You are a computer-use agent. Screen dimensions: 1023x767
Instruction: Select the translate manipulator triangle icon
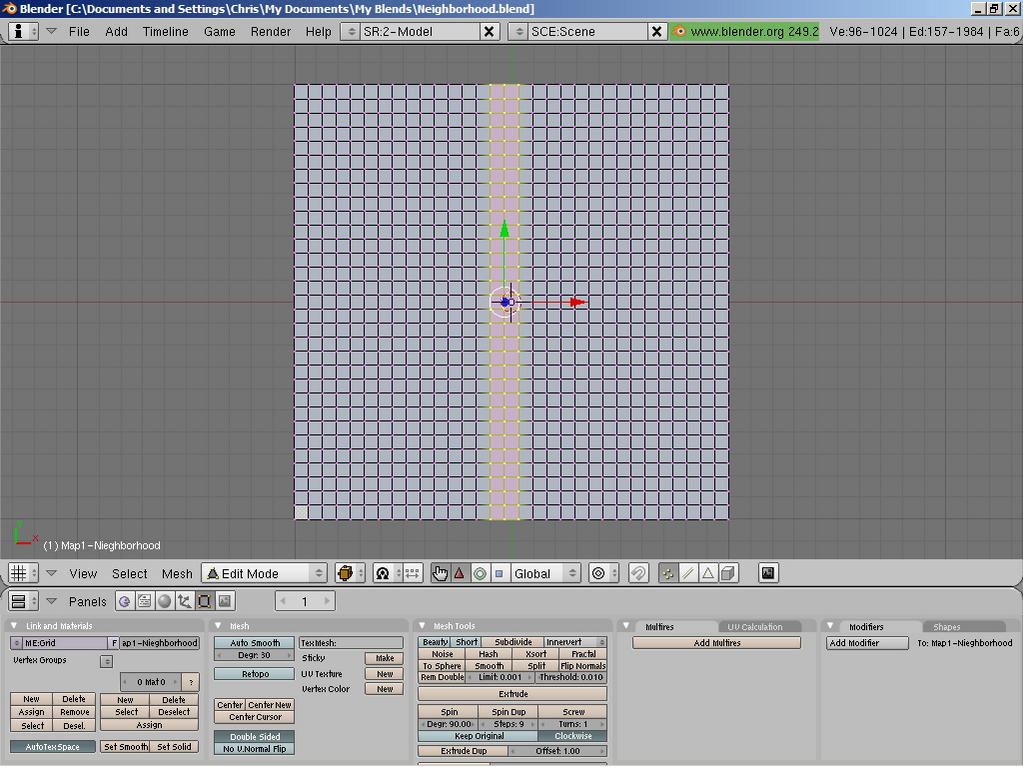coord(459,573)
